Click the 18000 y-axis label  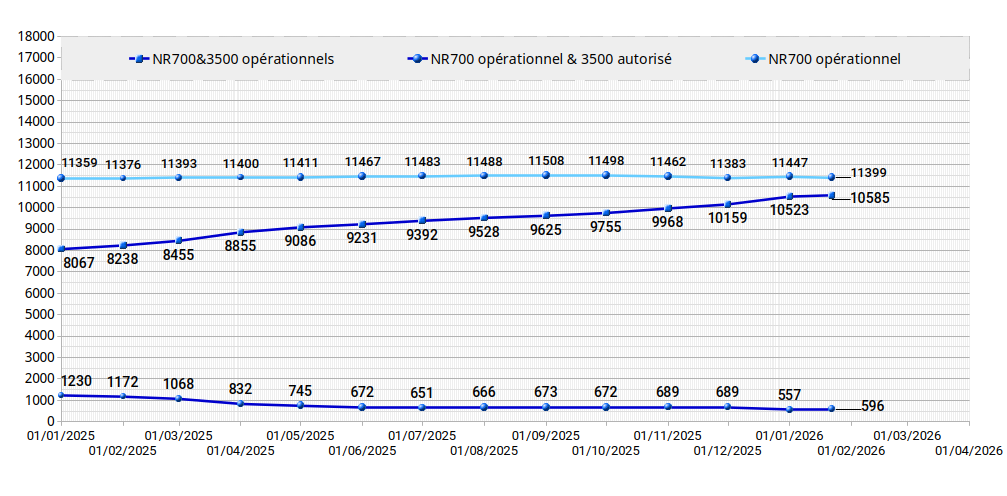pos(36,36)
